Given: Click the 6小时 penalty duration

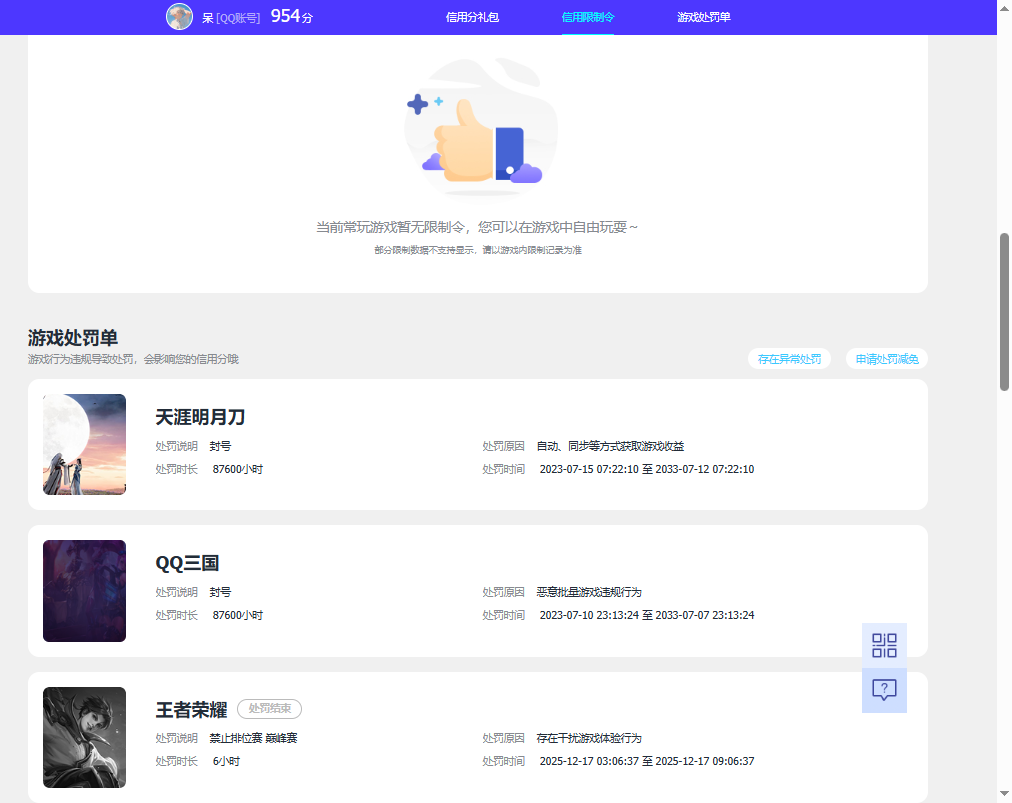Looking at the screenshot, I should tap(227, 761).
